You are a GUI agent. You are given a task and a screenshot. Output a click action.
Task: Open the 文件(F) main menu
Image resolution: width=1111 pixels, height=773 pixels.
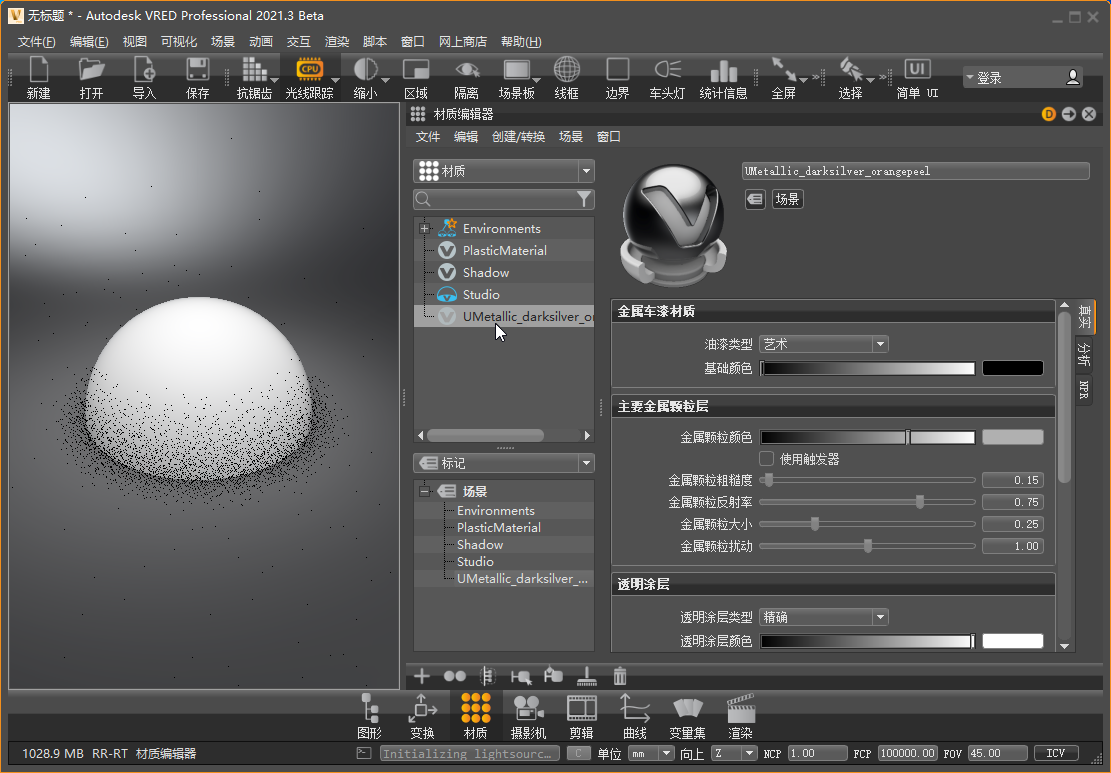pyautogui.click(x=37, y=42)
